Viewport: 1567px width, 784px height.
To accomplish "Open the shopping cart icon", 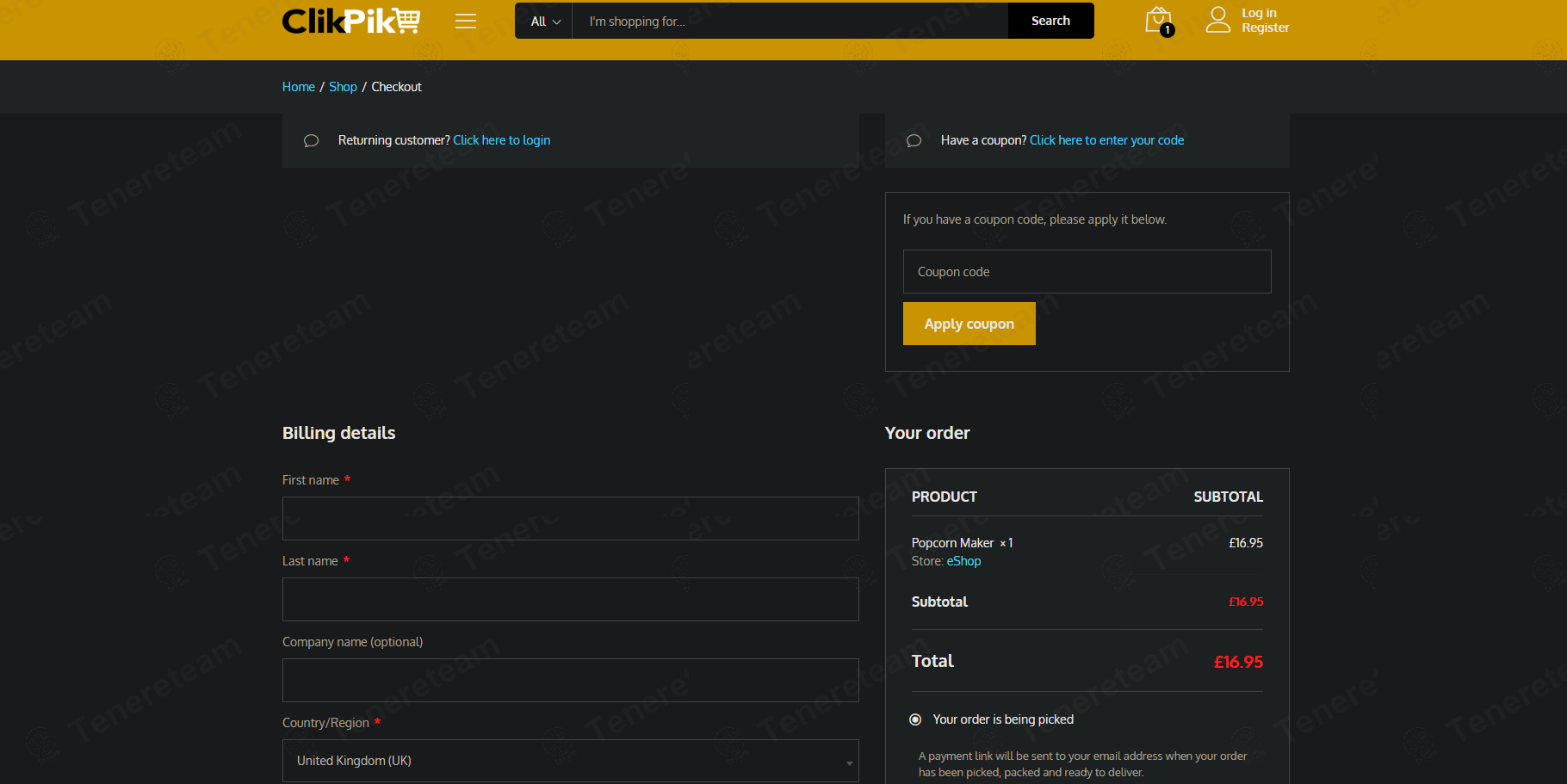I will pyautogui.click(x=1158, y=21).
